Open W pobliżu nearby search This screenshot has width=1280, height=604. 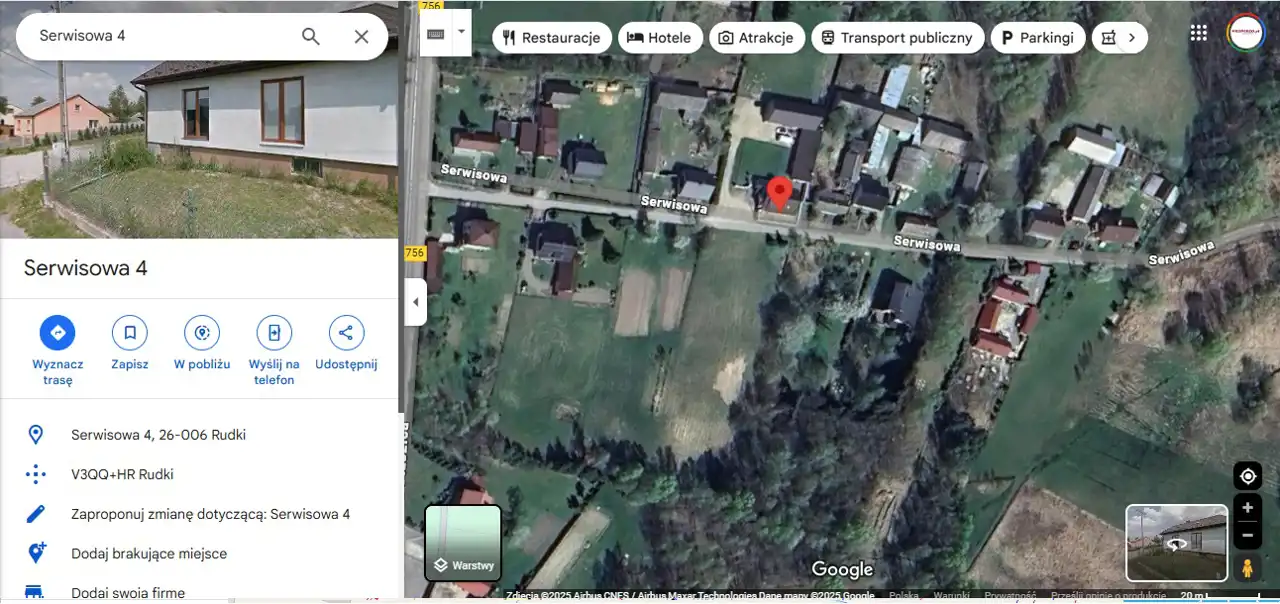click(x=202, y=333)
